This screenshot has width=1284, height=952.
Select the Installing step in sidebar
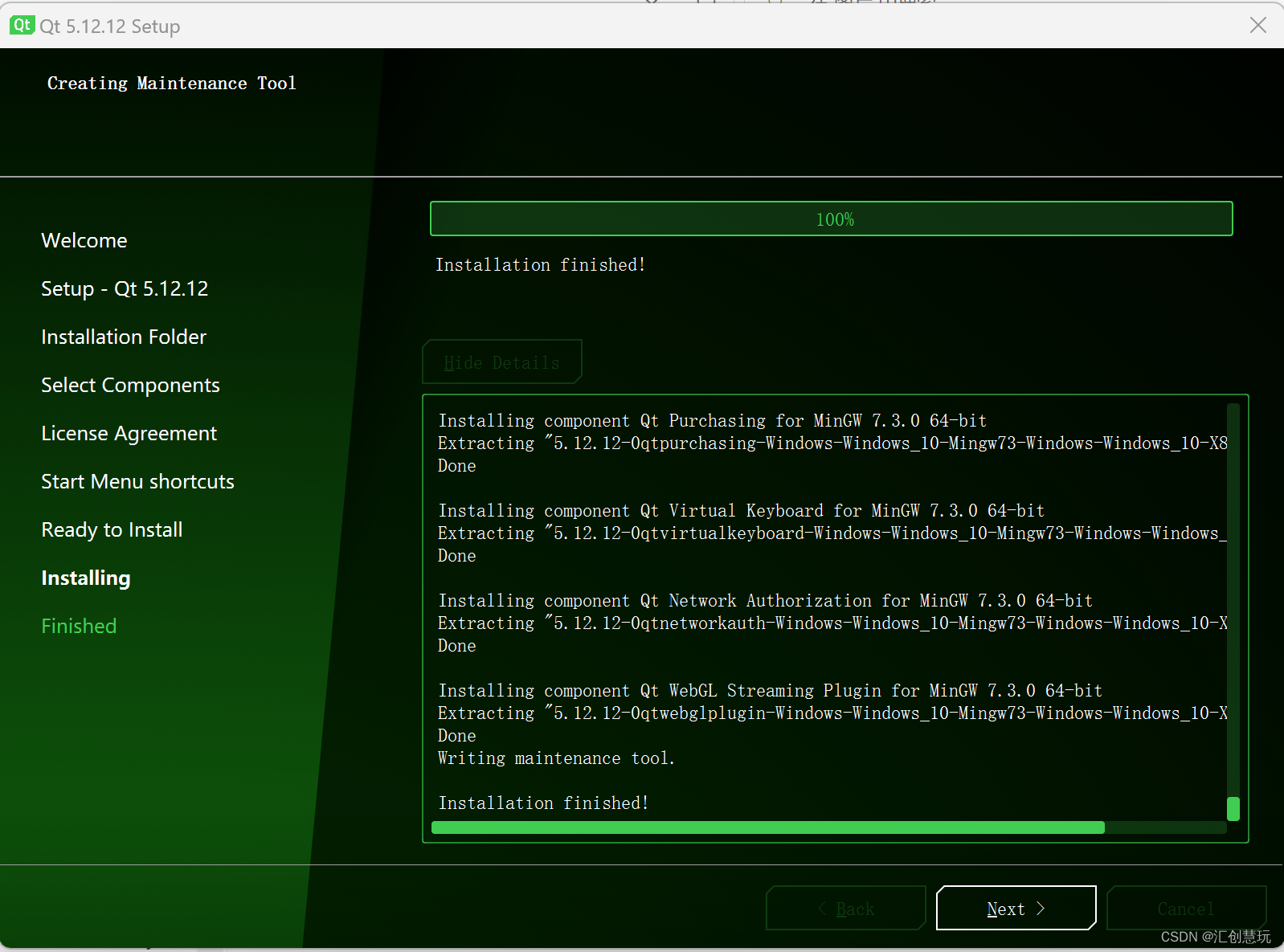86,578
